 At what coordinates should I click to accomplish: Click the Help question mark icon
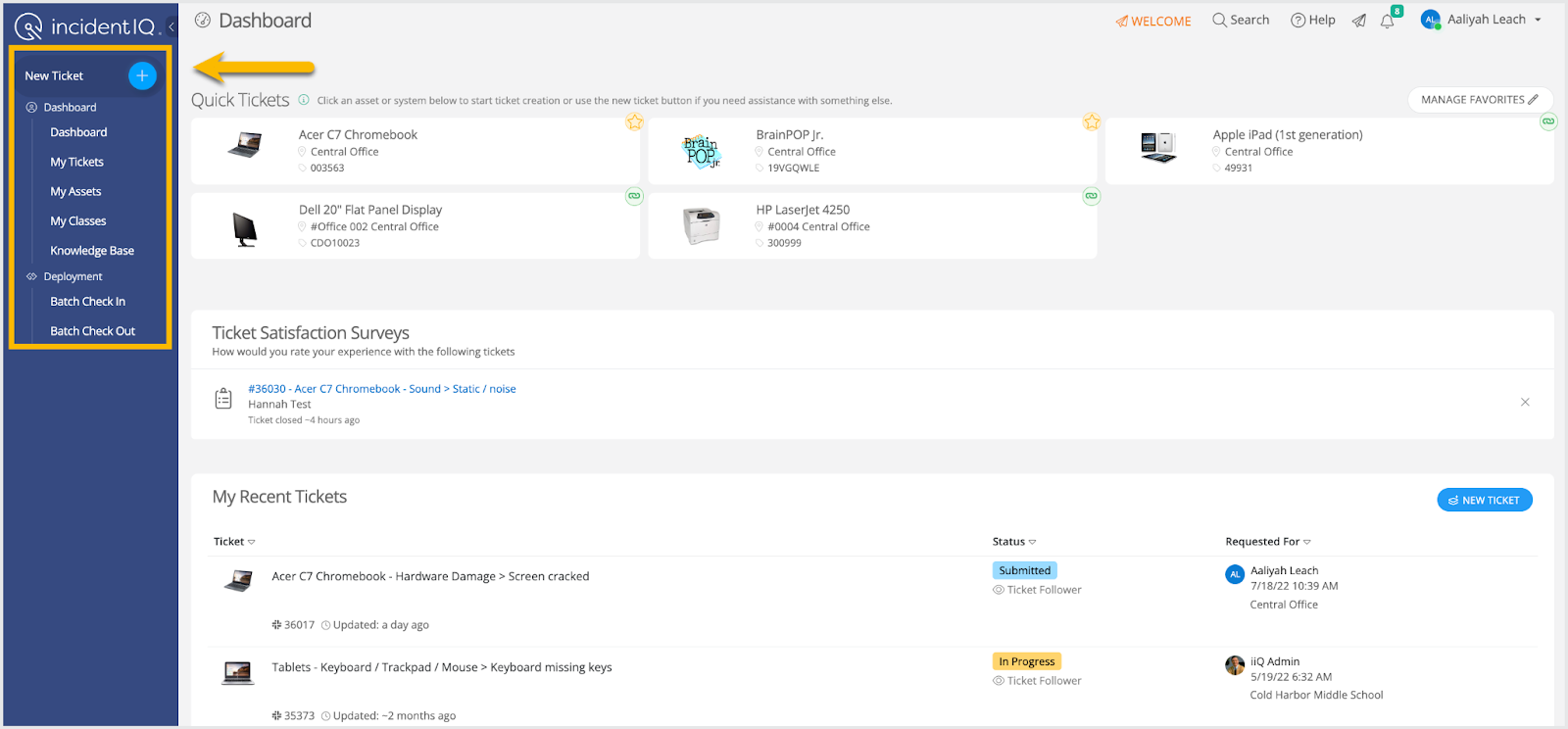1298,20
